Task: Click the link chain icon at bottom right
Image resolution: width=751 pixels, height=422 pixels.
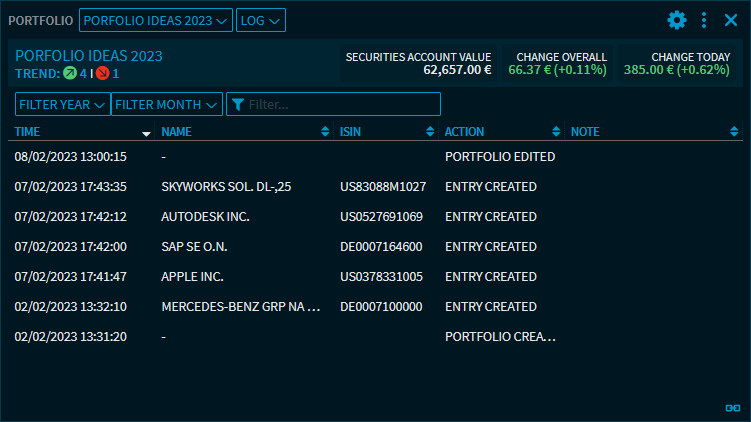Action: [732, 407]
